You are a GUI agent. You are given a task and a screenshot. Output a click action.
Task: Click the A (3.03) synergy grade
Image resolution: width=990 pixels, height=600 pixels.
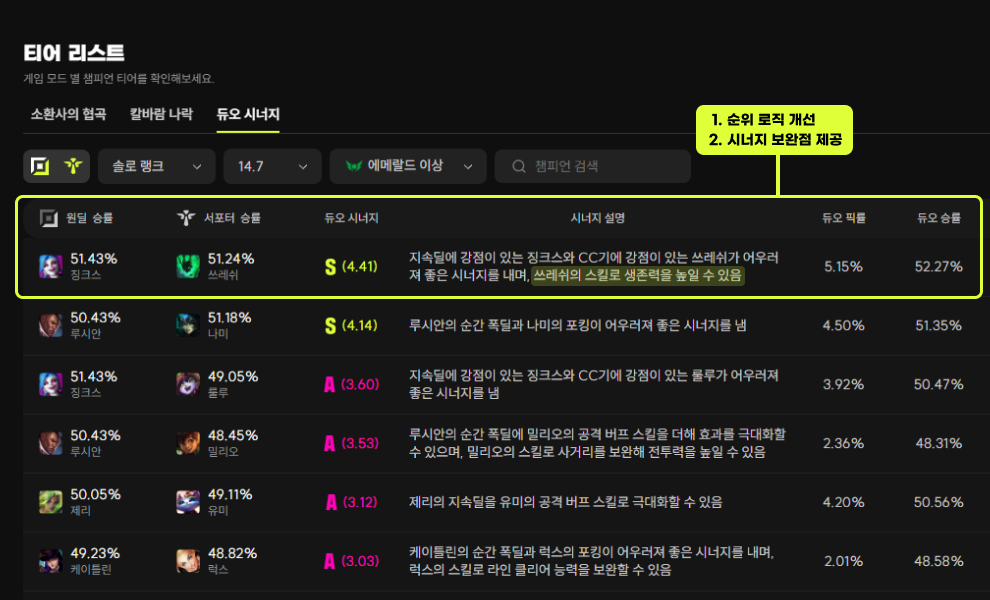point(351,561)
